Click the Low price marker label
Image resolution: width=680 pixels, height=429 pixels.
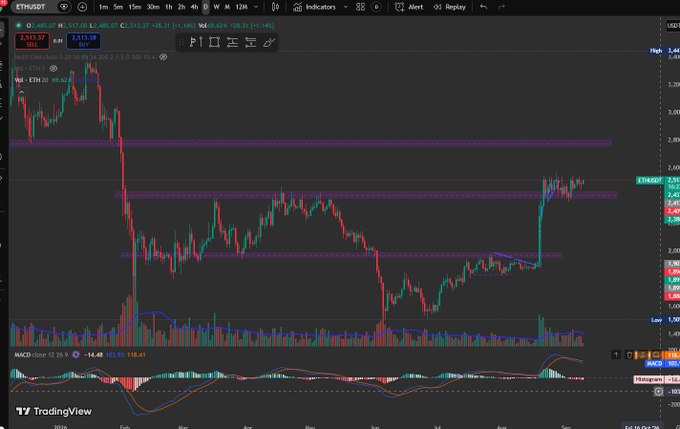coord(656,320)
